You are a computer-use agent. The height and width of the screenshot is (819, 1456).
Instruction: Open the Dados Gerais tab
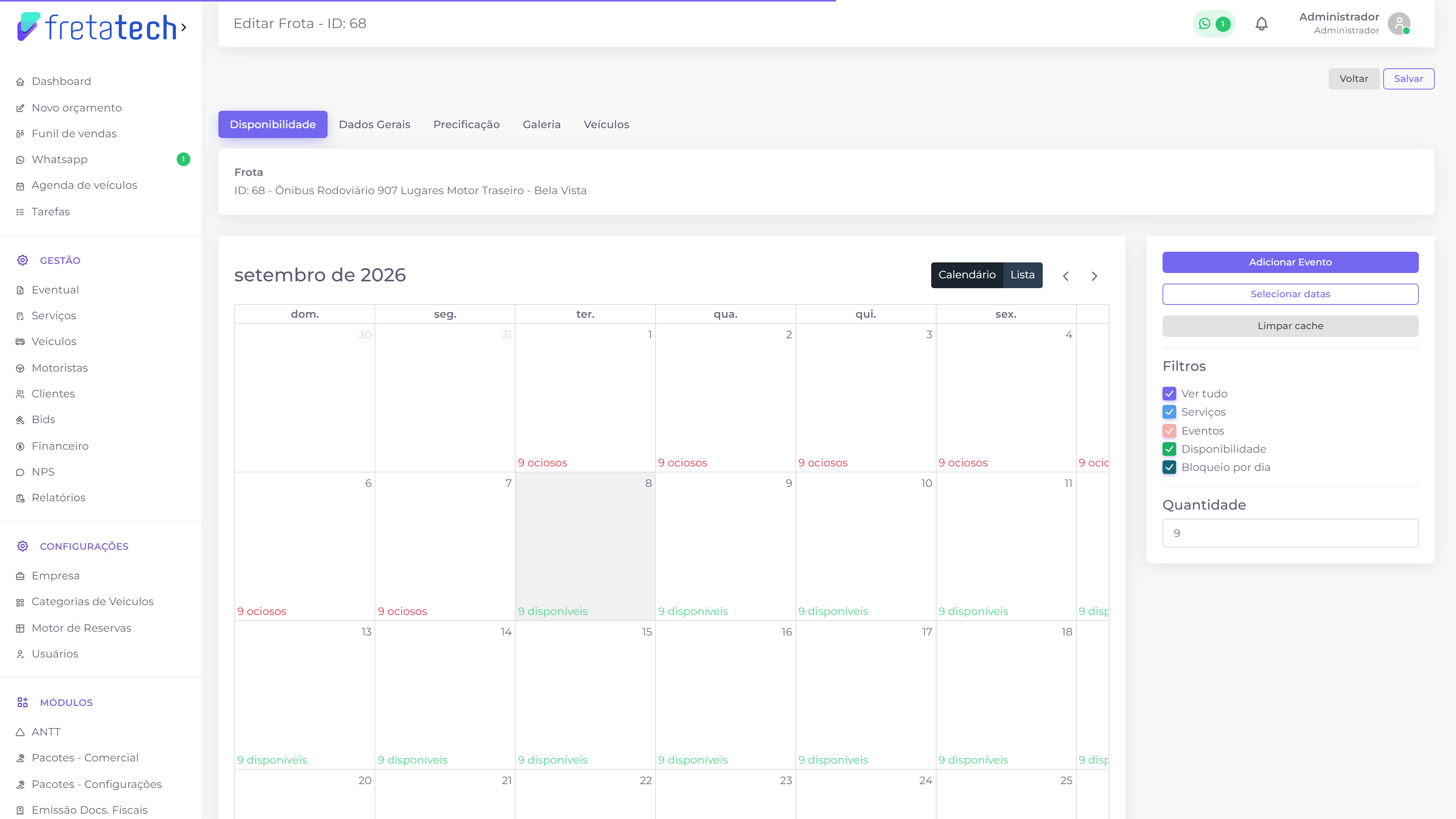pos(374,124)
